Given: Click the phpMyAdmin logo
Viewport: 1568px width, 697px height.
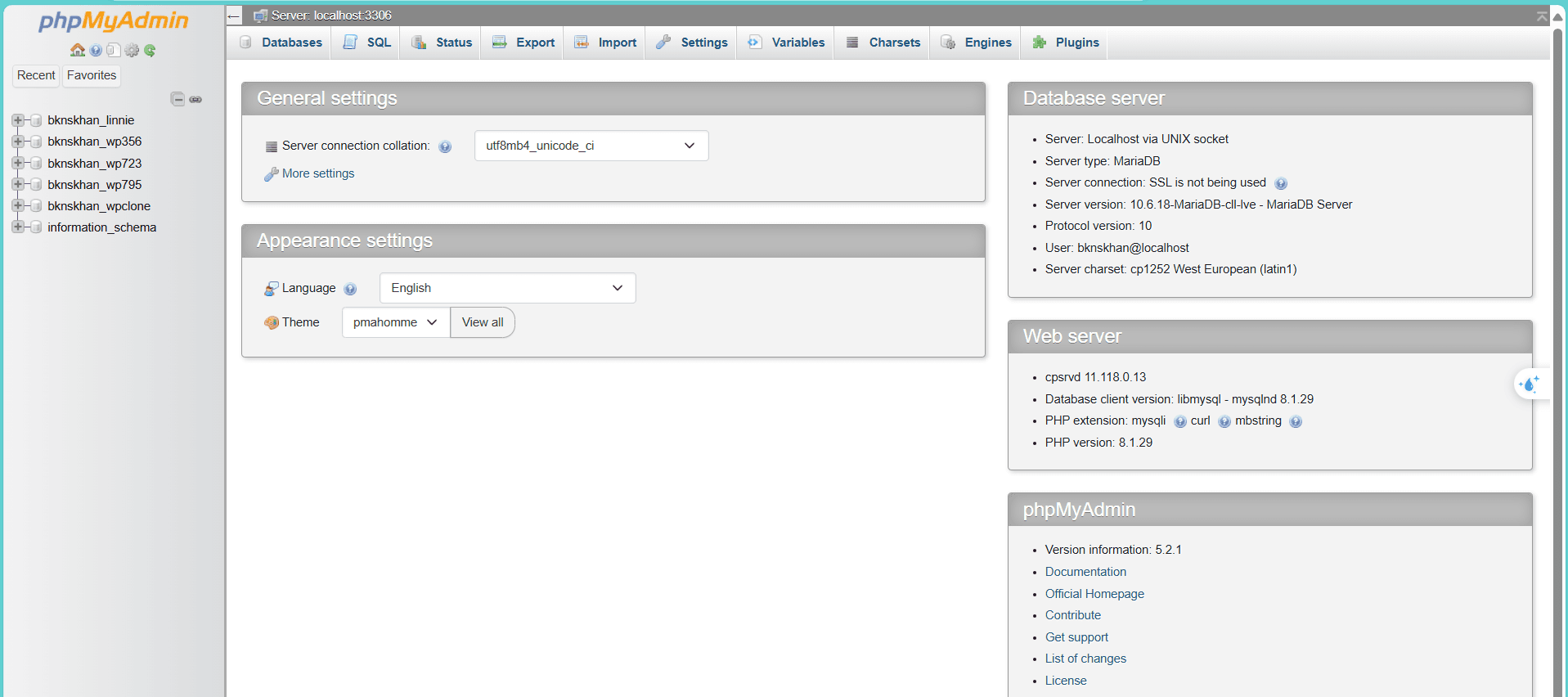Looking at the screenshot, I should click(113, 20).
